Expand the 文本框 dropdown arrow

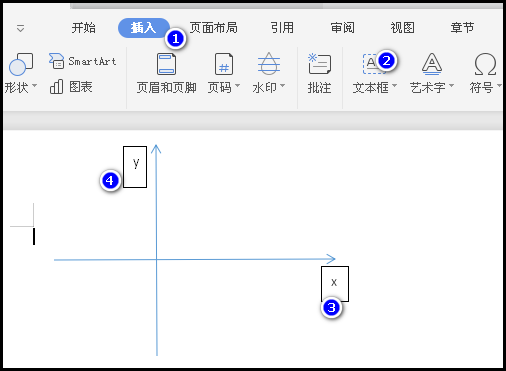click(x=394, y=86)
